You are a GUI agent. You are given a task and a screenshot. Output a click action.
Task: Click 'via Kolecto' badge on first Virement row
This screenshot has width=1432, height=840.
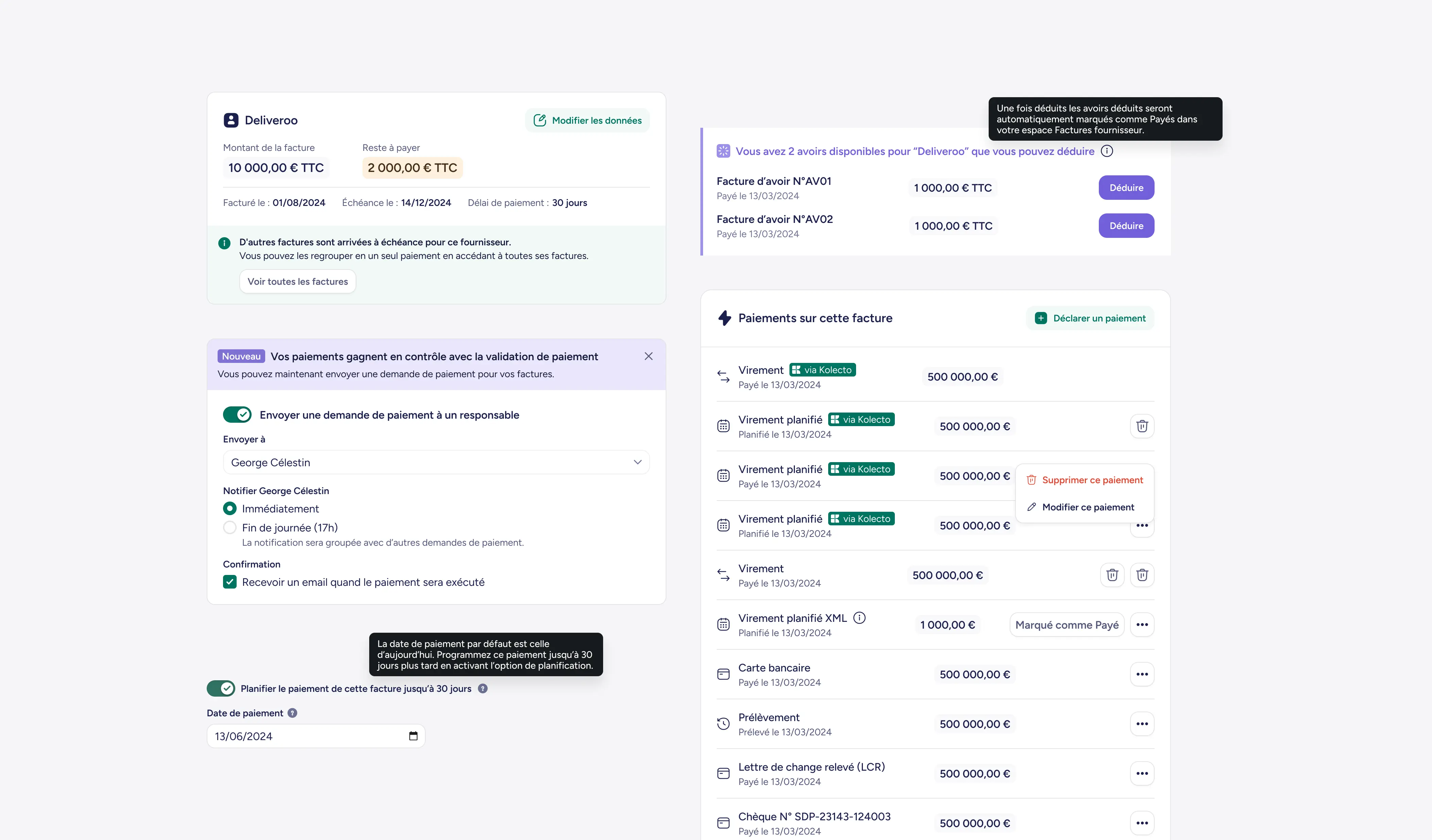(x=822, y=370)
